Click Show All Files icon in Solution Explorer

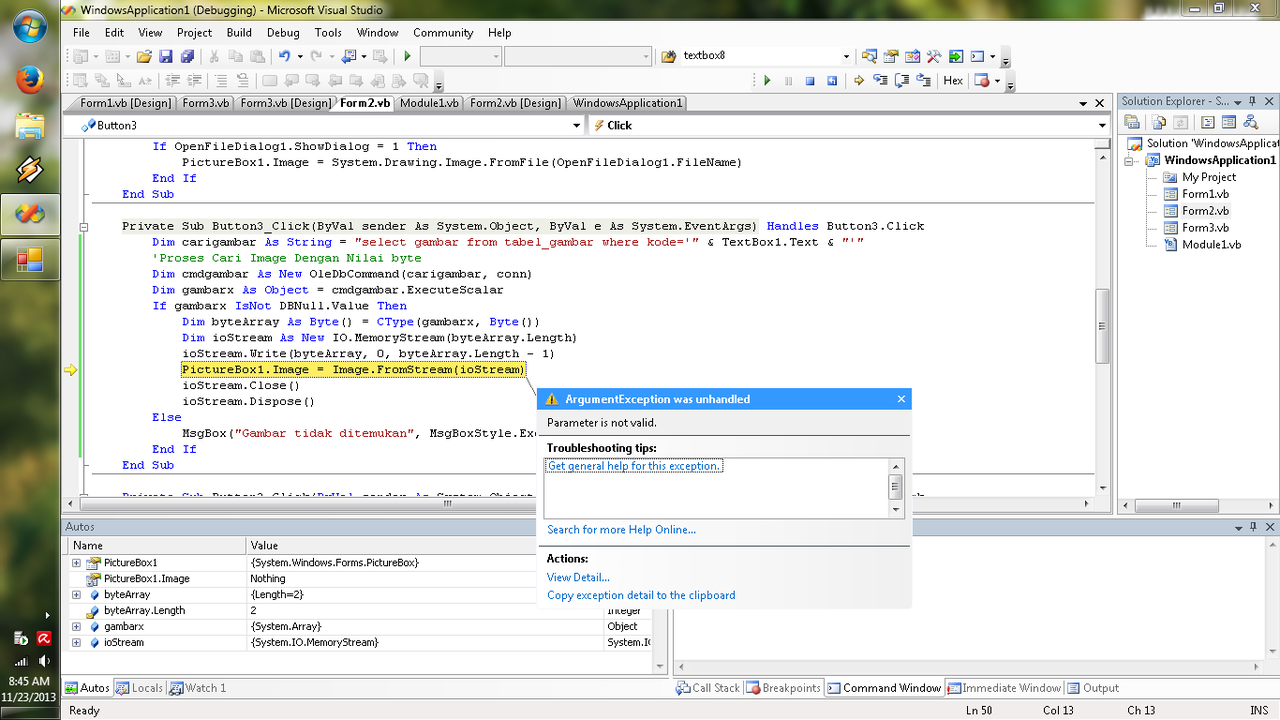pos(1158,122)
